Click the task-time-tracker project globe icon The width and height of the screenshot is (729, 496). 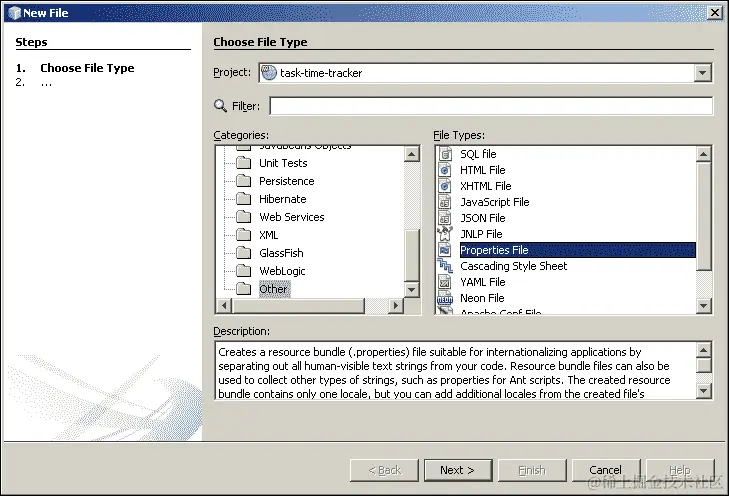pos(269,73)
